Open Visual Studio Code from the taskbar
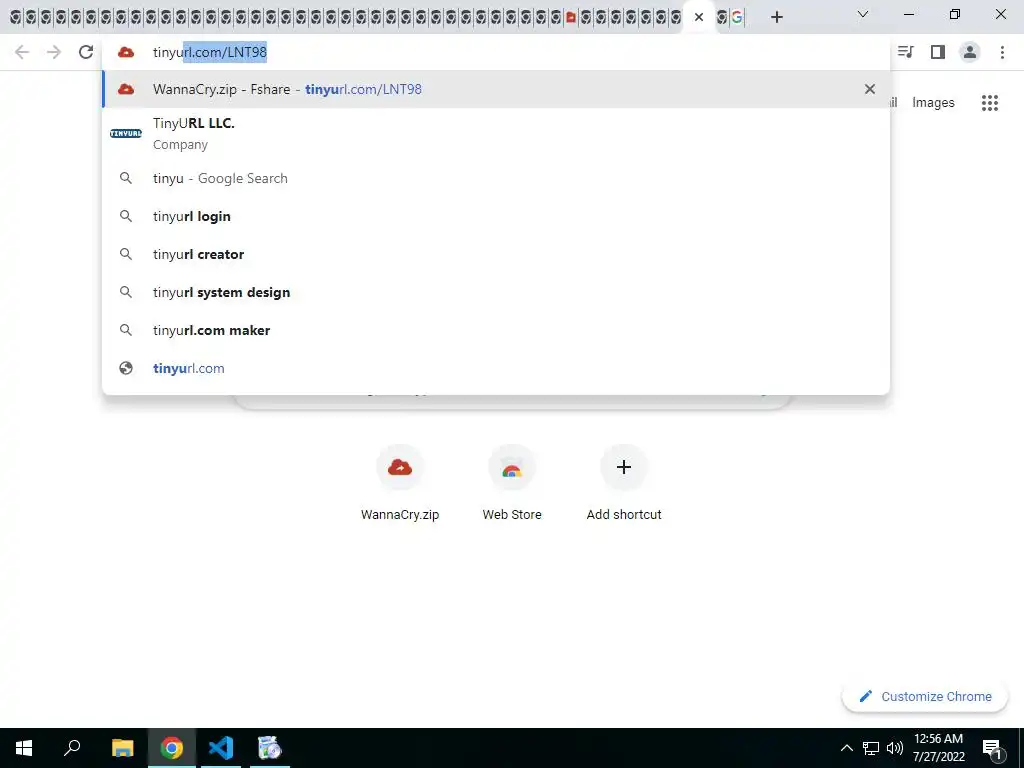1024x768 pixels. click(221, 748)
